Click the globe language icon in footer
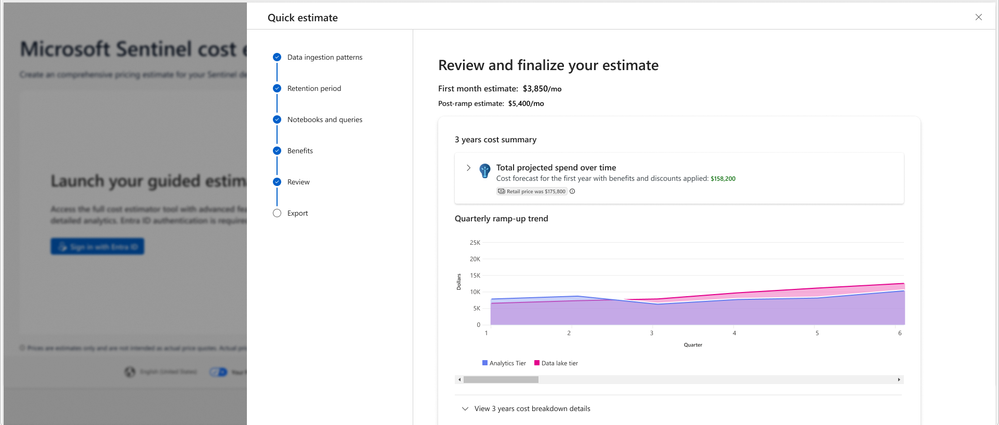This screenshot has width=999, height=425. pyautogui.click(x=130, y=372)
